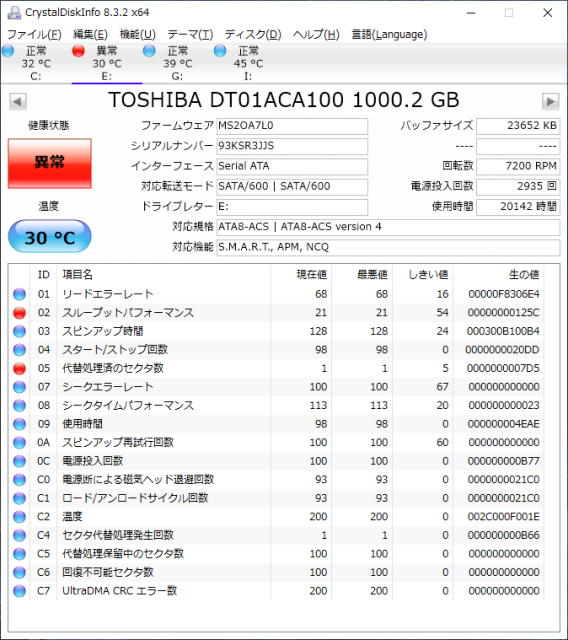Click the interface field Serial ATA

click(292, 166)
